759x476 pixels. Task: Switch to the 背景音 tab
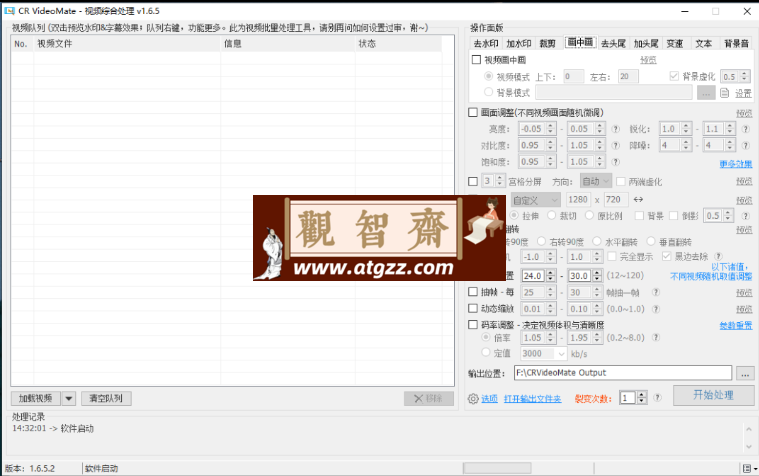tap(736, 44)
